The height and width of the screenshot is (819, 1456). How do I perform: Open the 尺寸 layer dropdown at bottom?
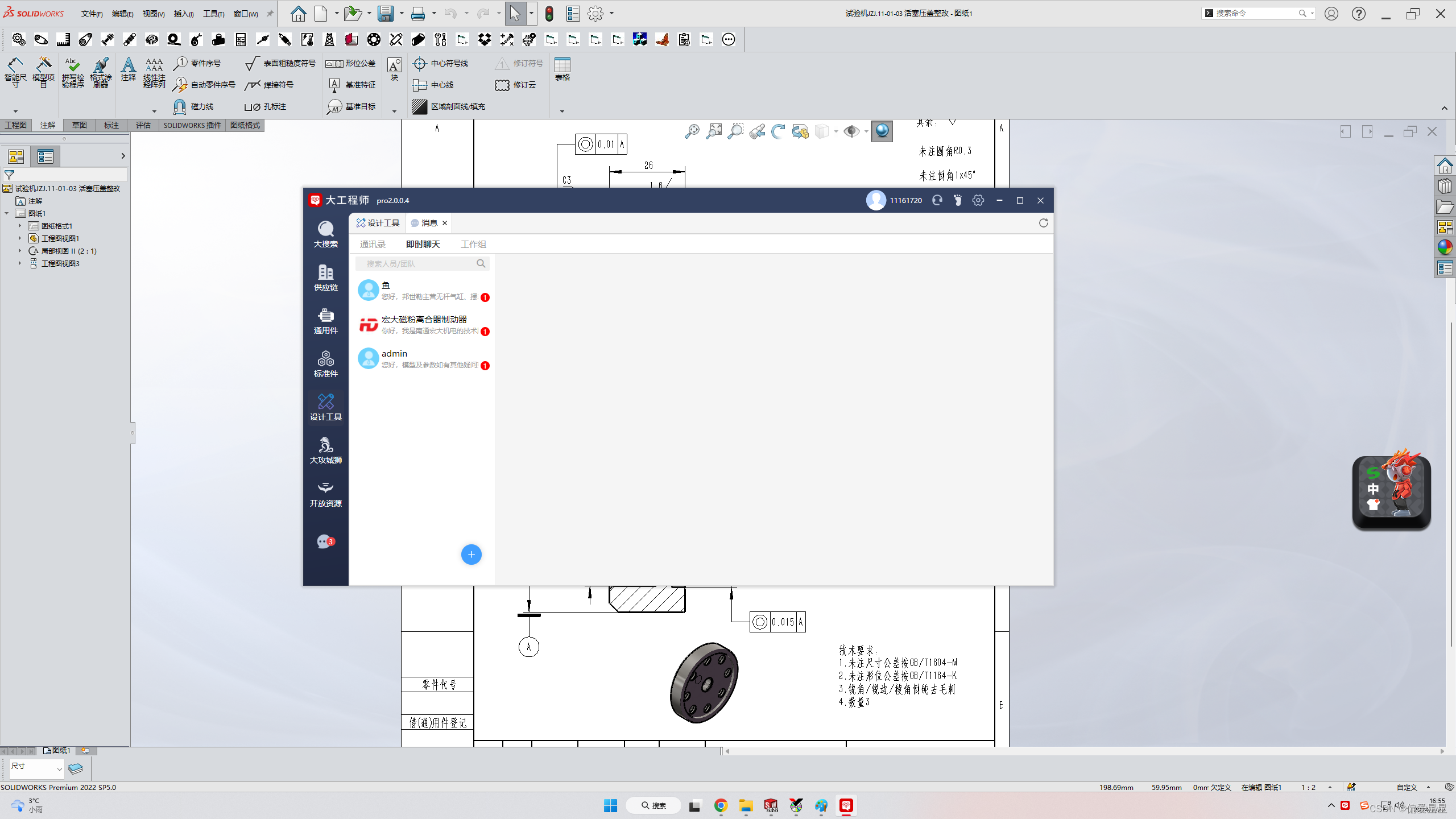click(59, 769)
